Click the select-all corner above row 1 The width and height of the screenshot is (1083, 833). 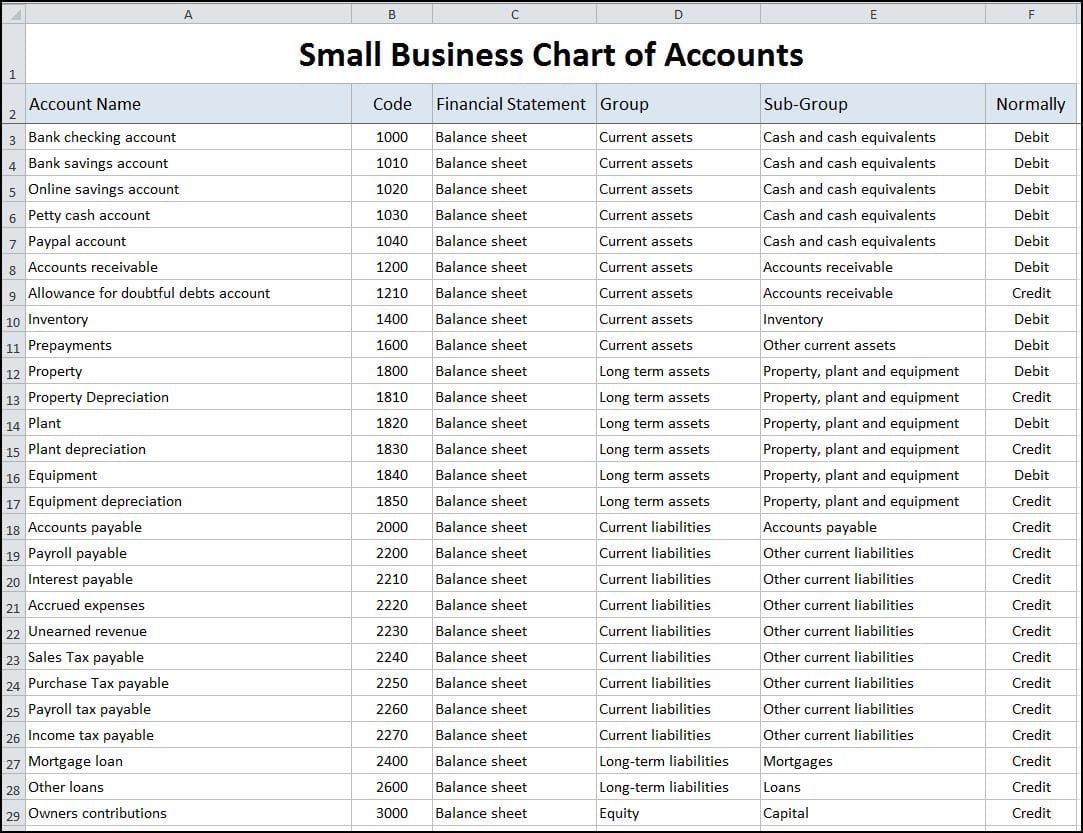(11, 14)
